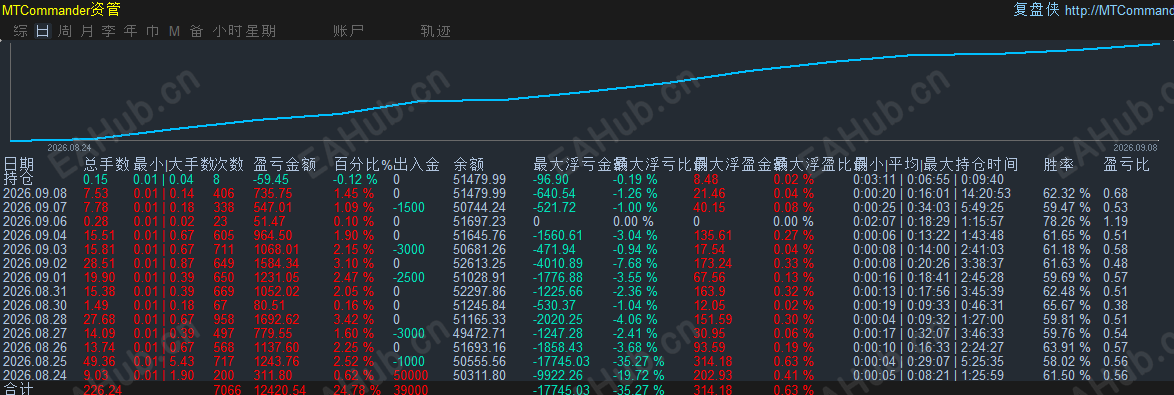This screenshot has height=395, width=1174.
Task: Switch to the 轨迹 track tab
Action: coord(436,31)
